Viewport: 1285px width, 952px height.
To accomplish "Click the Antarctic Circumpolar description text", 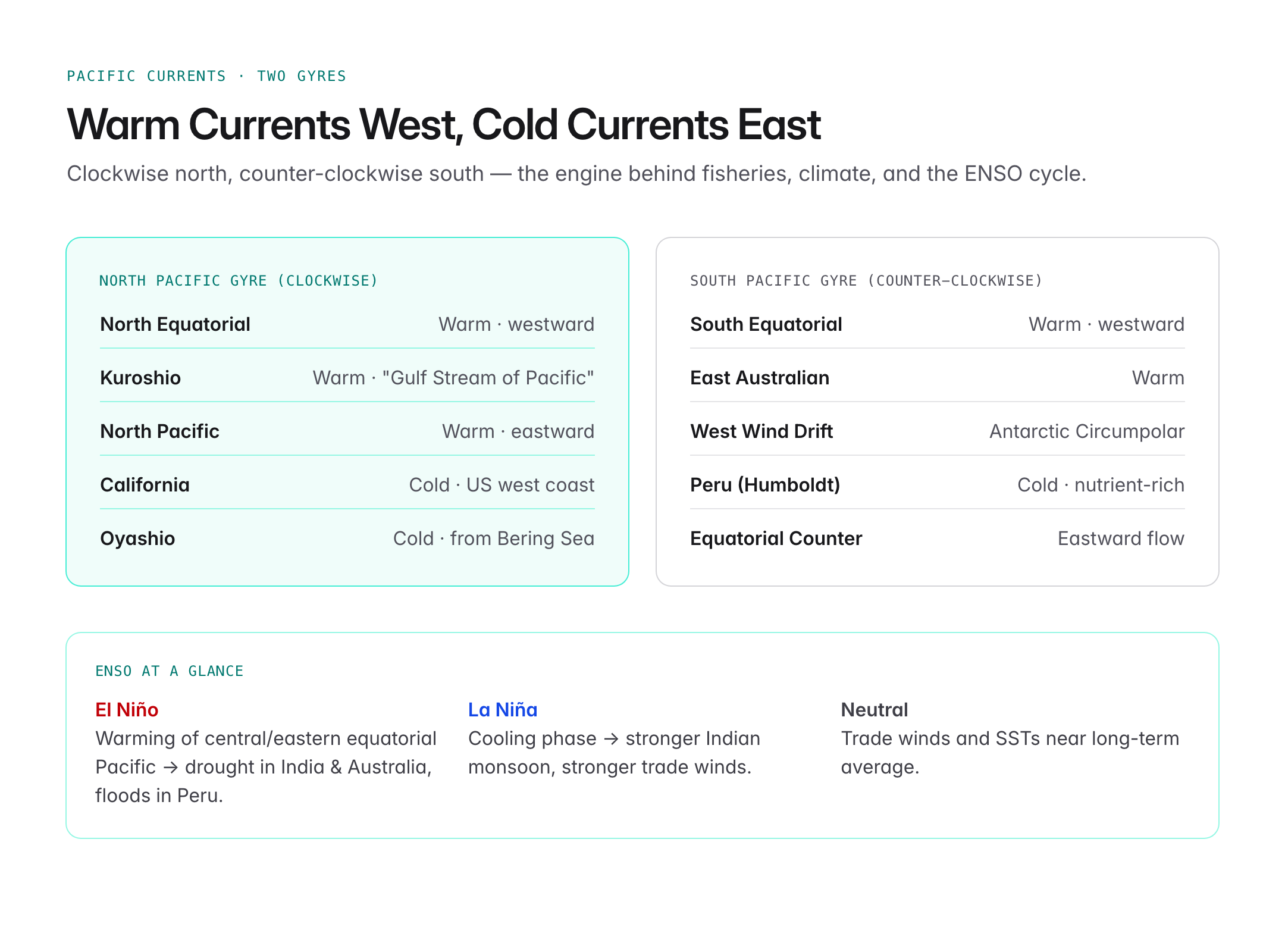I will pos(1087,431).
